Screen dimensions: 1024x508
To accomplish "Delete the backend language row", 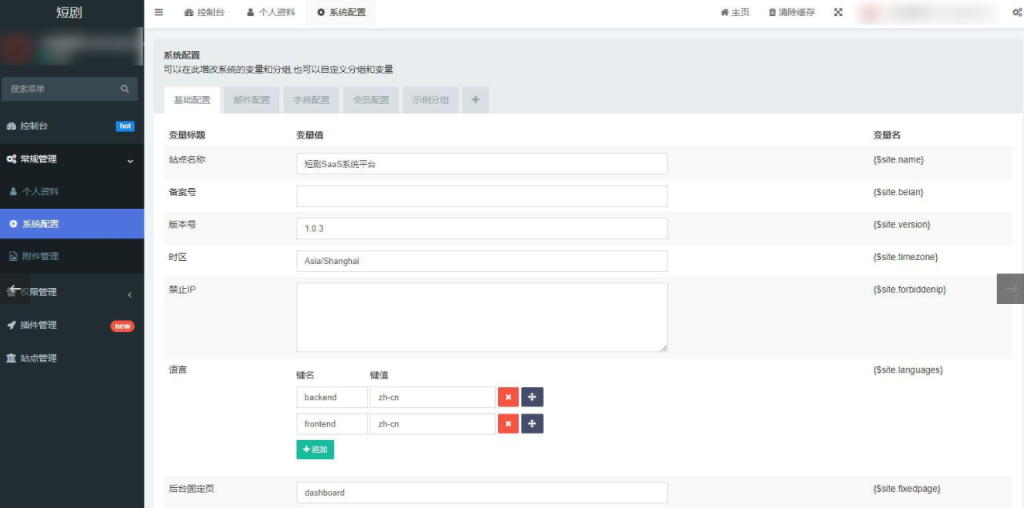I will click(x=508, y=397).
